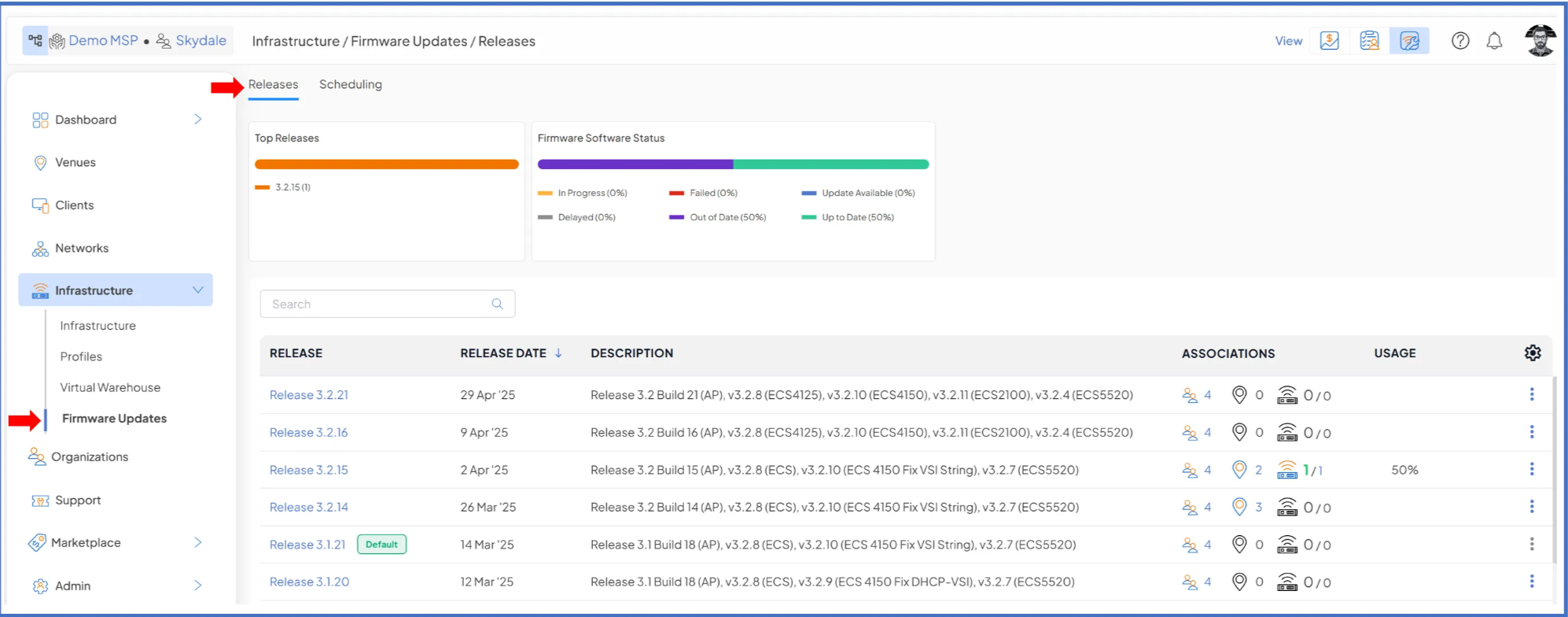Sort by Release Date column arrow

(558, 353)
